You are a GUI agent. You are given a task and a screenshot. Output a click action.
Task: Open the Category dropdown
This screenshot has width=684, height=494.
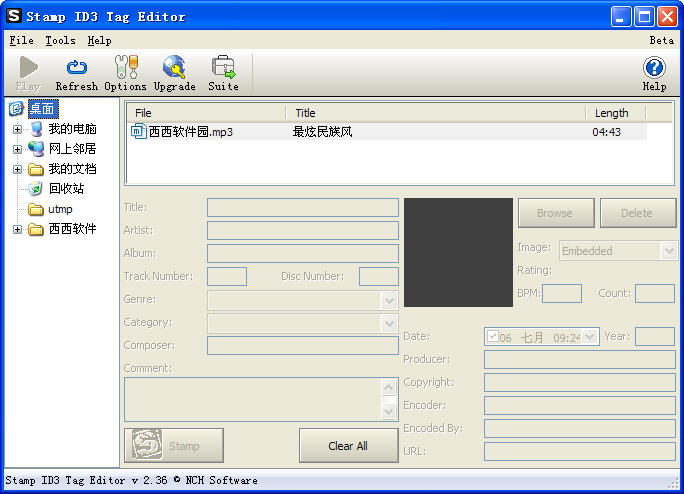tap(389, 323)
